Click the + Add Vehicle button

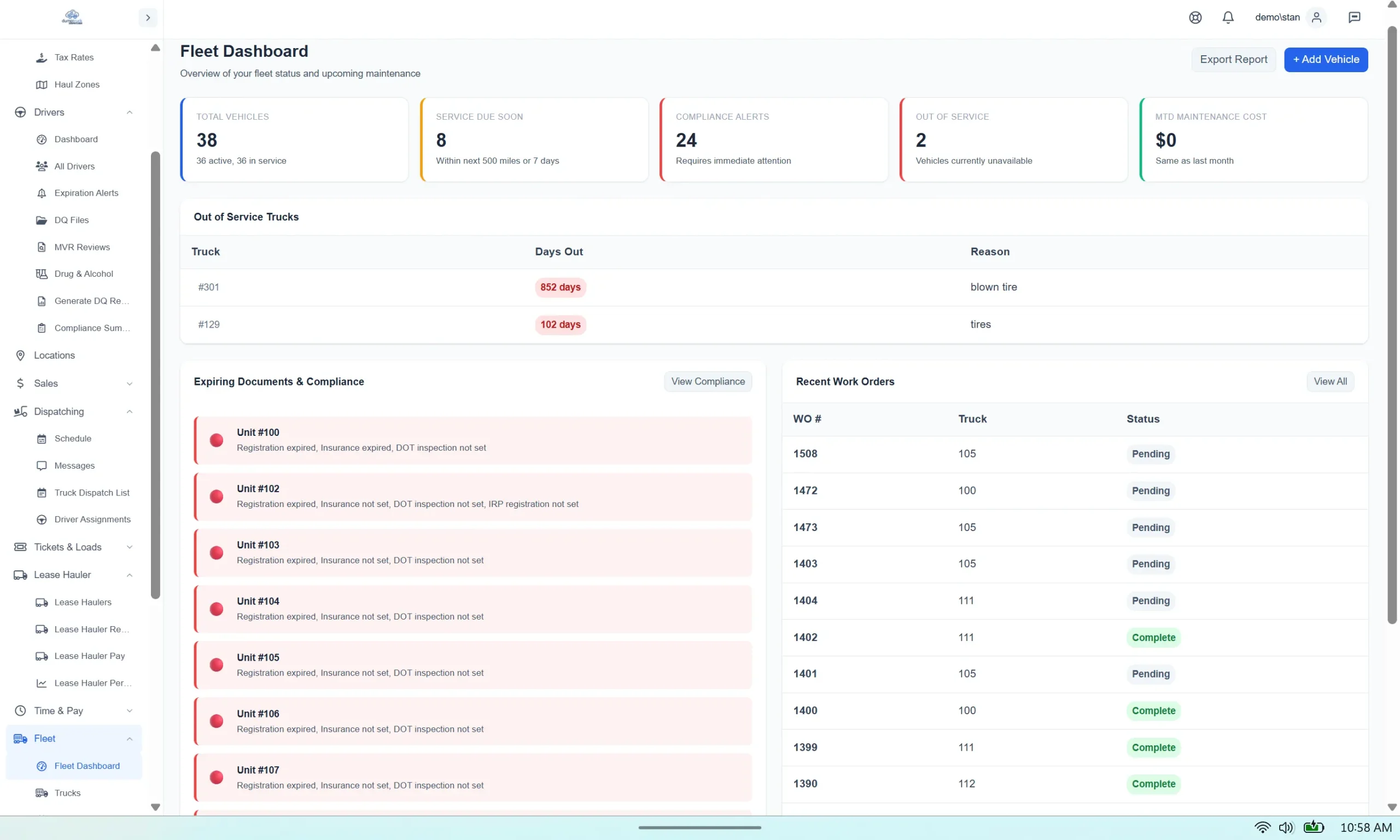(x=1326, y=60)
